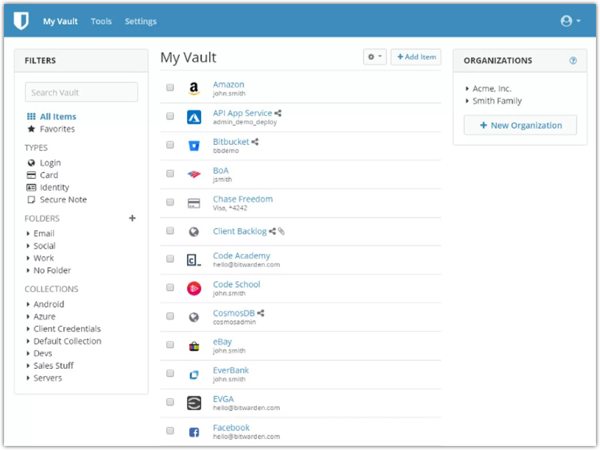This screenshot has height=450, width=600.
Task: Click the Amazon item logo icon
Action: coord(194,88)
